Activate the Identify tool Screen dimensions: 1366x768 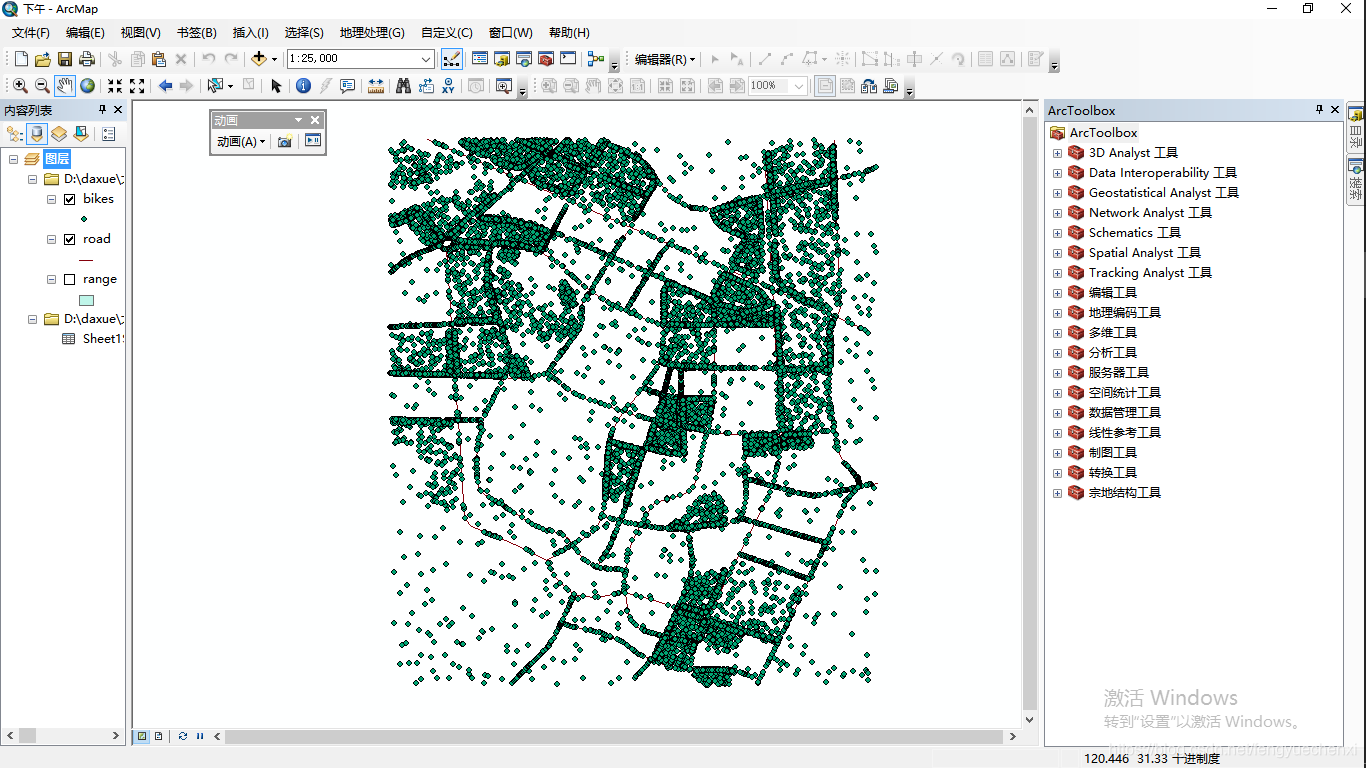click(x=303, y=86)
